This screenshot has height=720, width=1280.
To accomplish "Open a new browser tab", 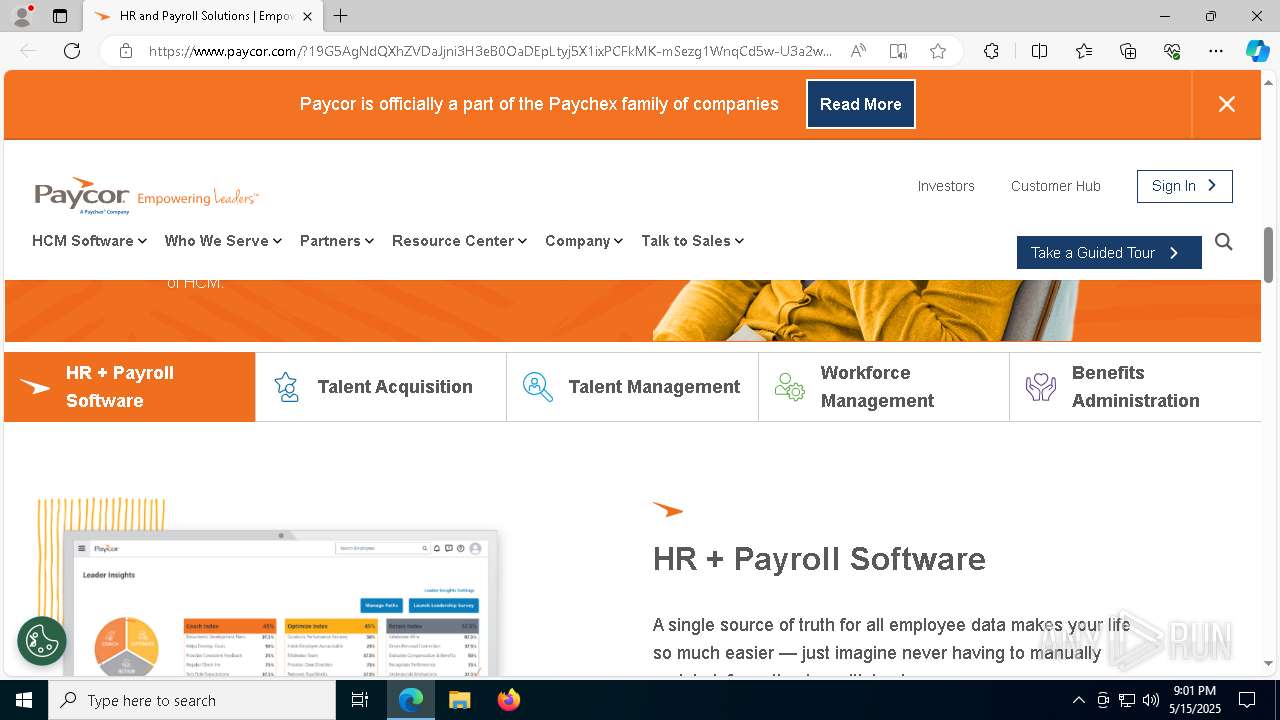I will click(x=341, y=16).
